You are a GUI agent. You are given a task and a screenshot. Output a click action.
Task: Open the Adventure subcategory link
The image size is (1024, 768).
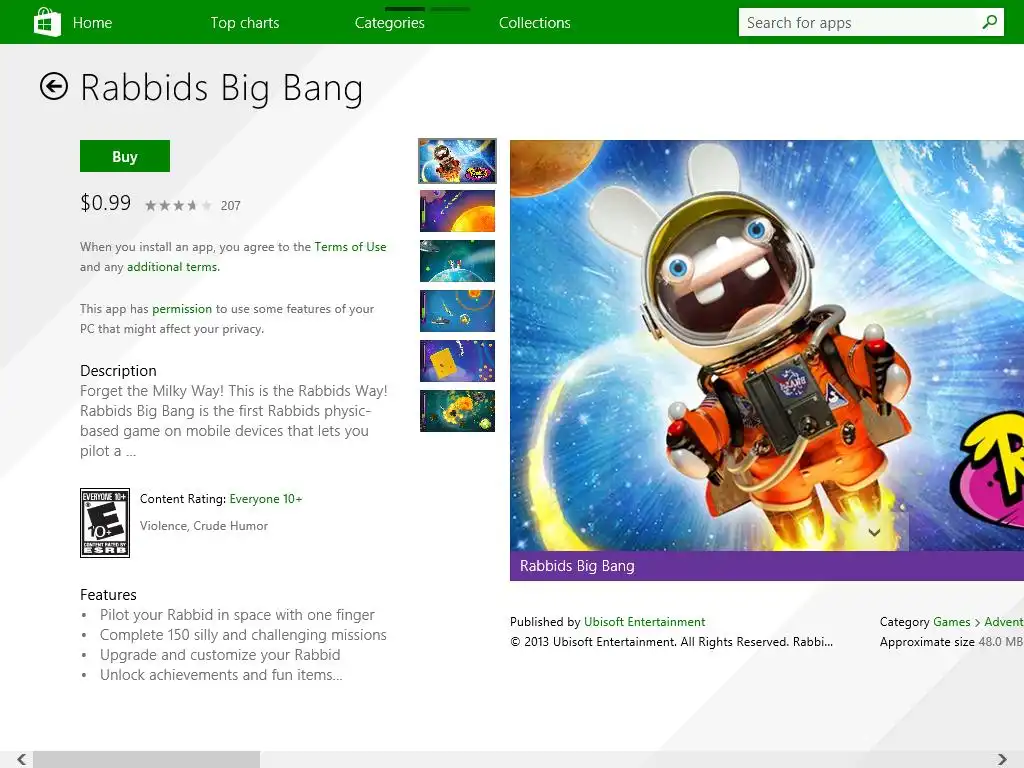pyautogui.click(x=1004, y=622)
